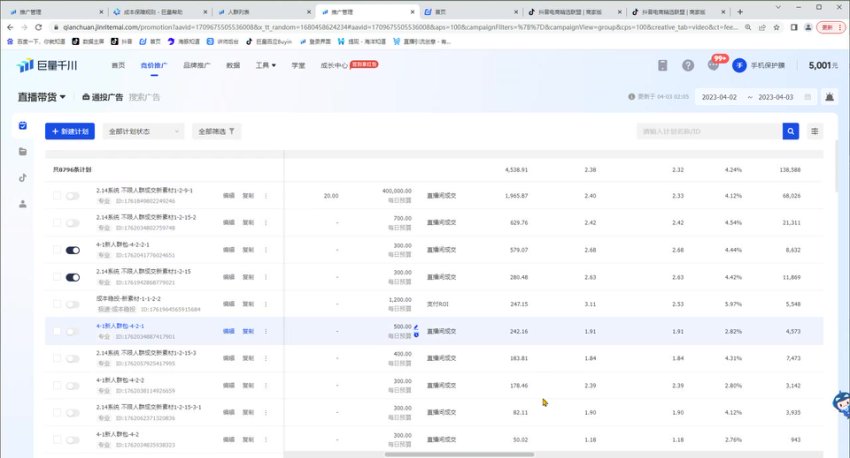Open the help question mark icon

pos(688,65)
